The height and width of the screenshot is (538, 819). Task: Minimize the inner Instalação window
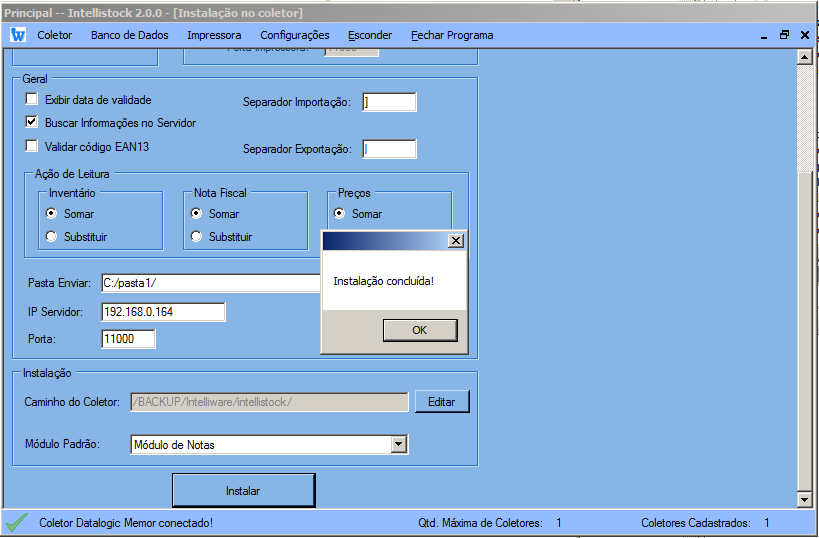(x=764, y=36)
